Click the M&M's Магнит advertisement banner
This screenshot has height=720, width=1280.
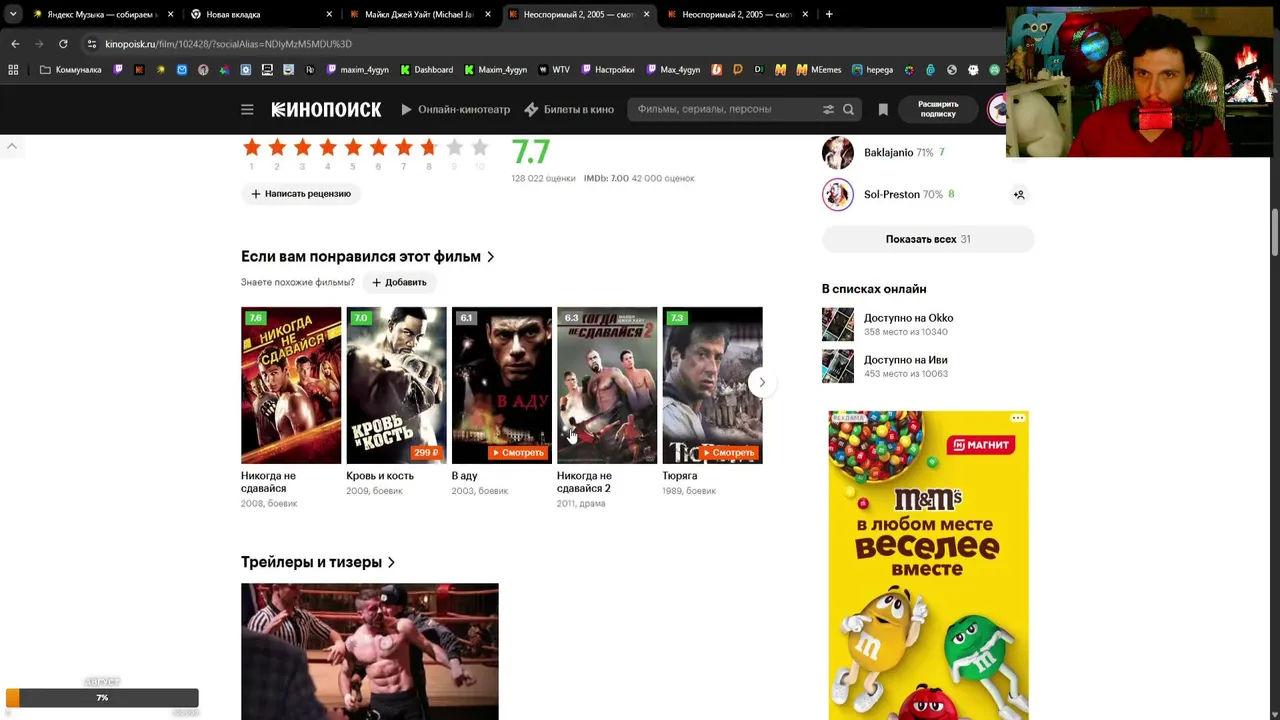[928, 565]
